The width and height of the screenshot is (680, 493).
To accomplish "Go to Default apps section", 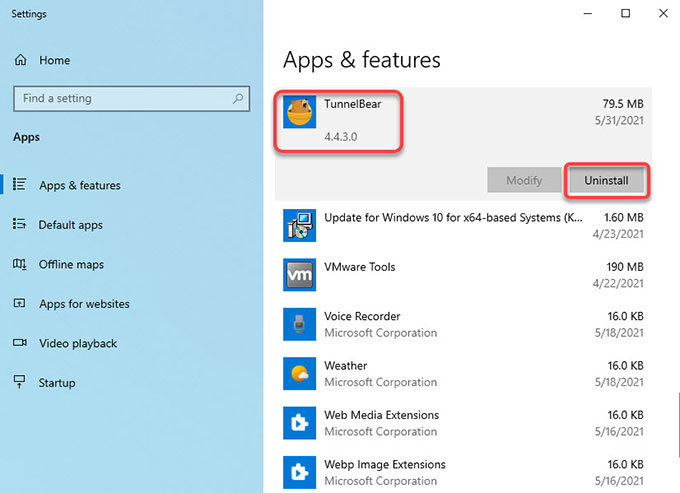I will (x=71, y=225).
